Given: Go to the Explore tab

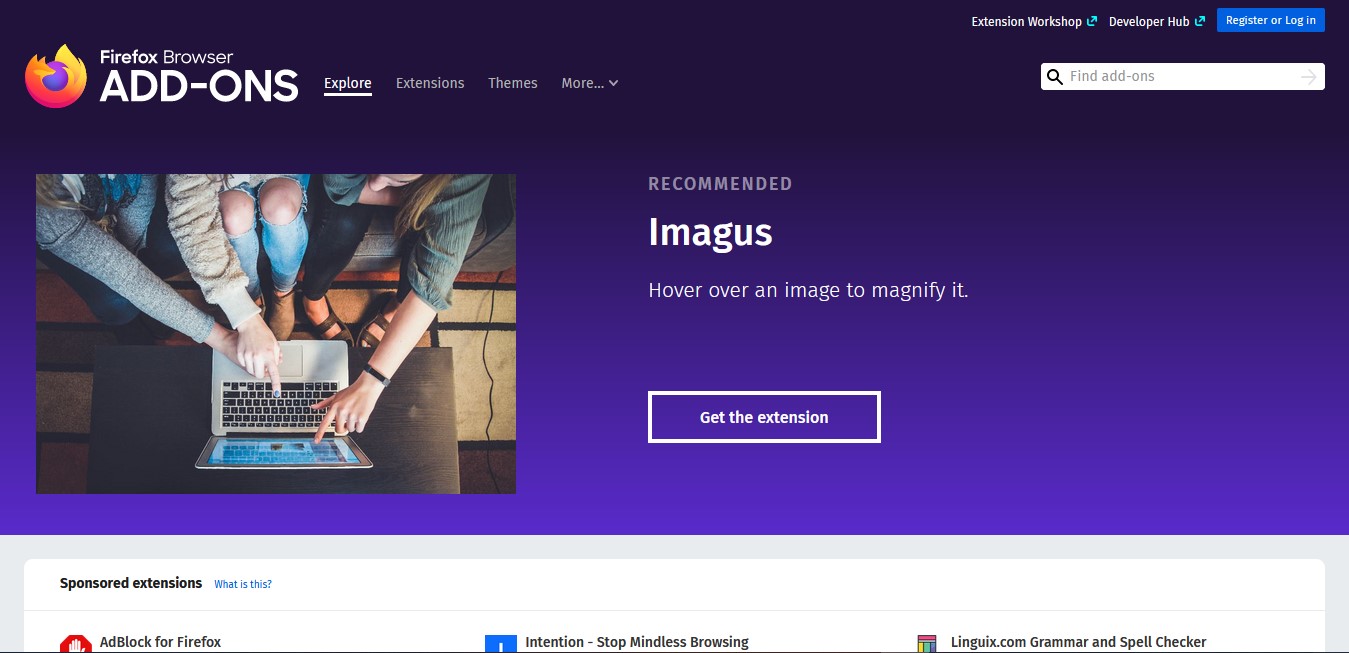Looking at the screenshot, I should tap(348, 84).
